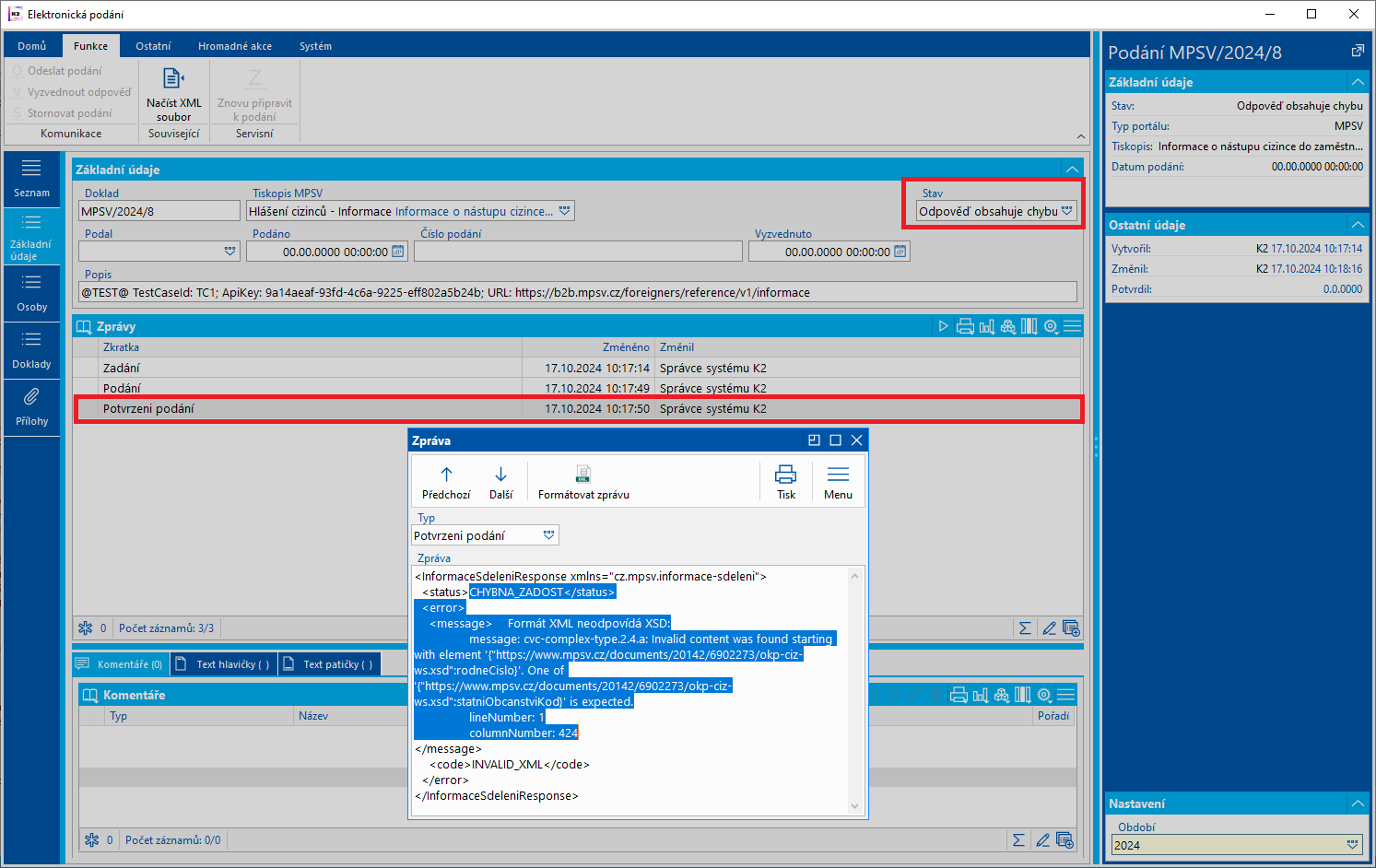
Task: Open the chart icon in Zprávy header
Action: click(x=986, y=326)
